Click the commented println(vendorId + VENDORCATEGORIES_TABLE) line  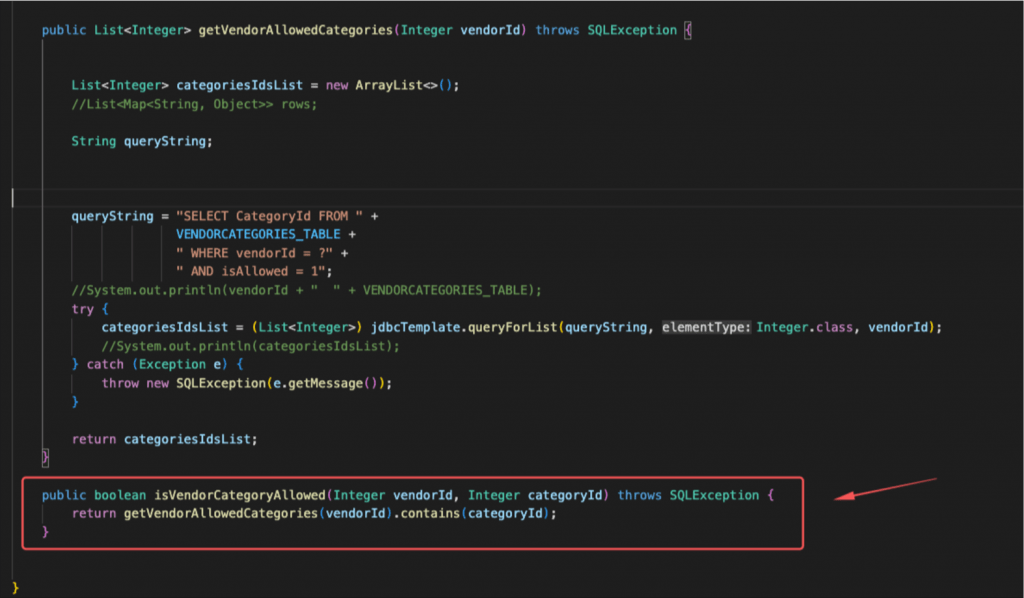pyautogui.click(x=306, y=290)
